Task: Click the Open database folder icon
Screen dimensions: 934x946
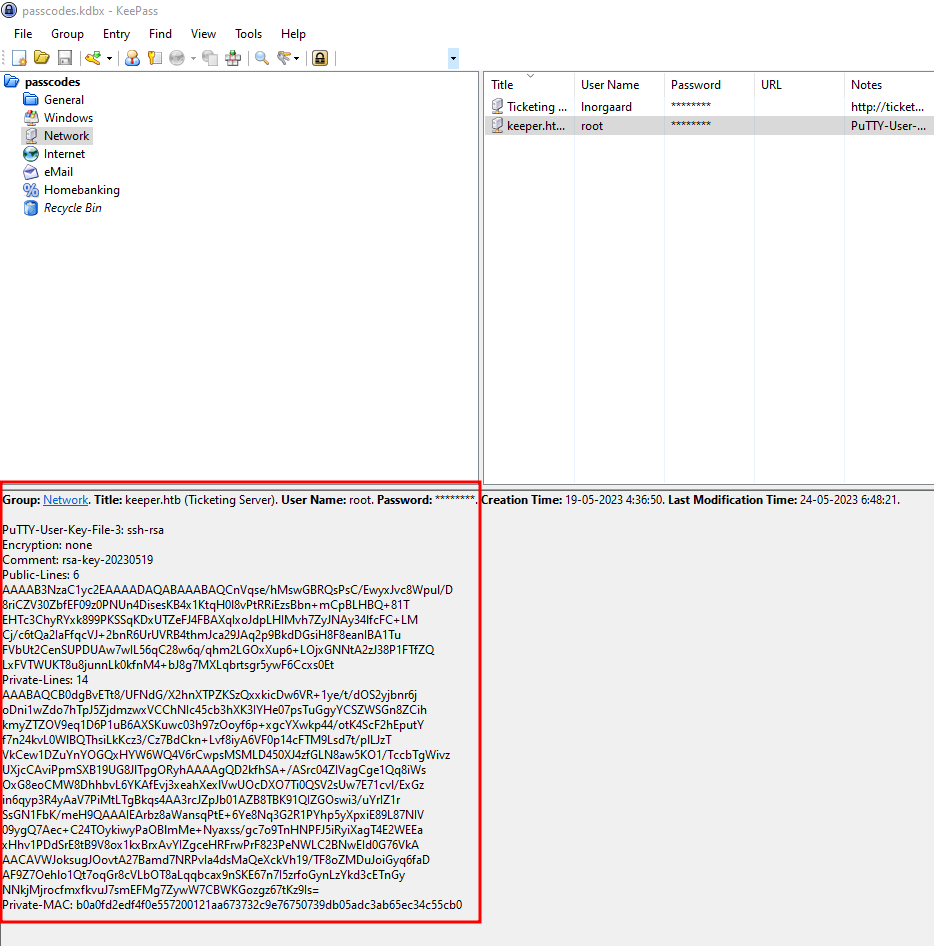Action: (42, 58)
